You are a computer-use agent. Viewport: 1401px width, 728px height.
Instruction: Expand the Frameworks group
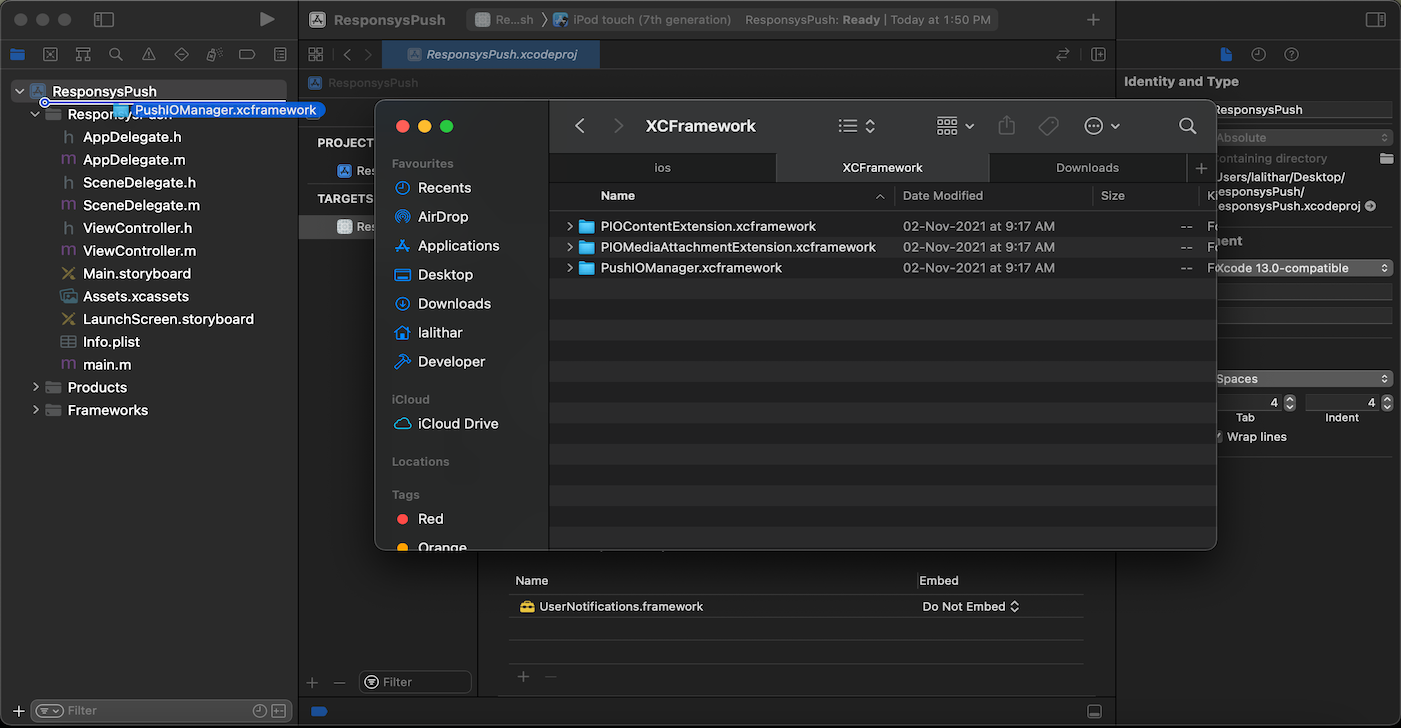pos(36,410)
